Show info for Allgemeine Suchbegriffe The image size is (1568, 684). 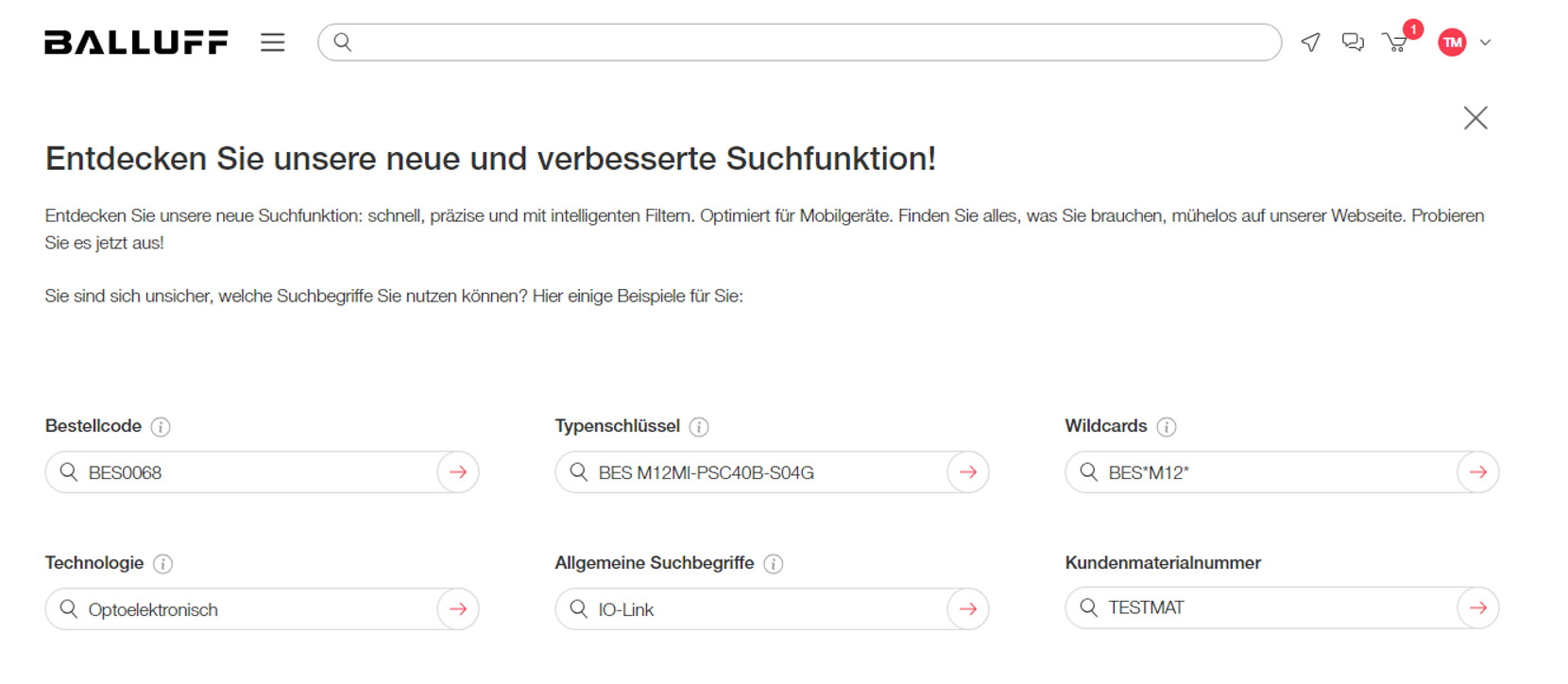coord(773,564)
